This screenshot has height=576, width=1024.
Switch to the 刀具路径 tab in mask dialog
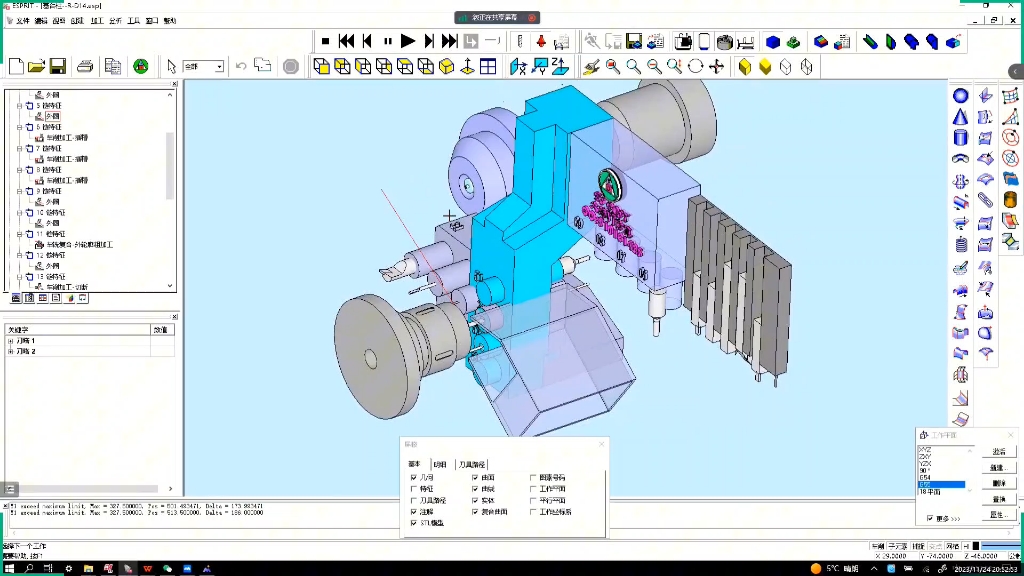click(x=472, y=464)
